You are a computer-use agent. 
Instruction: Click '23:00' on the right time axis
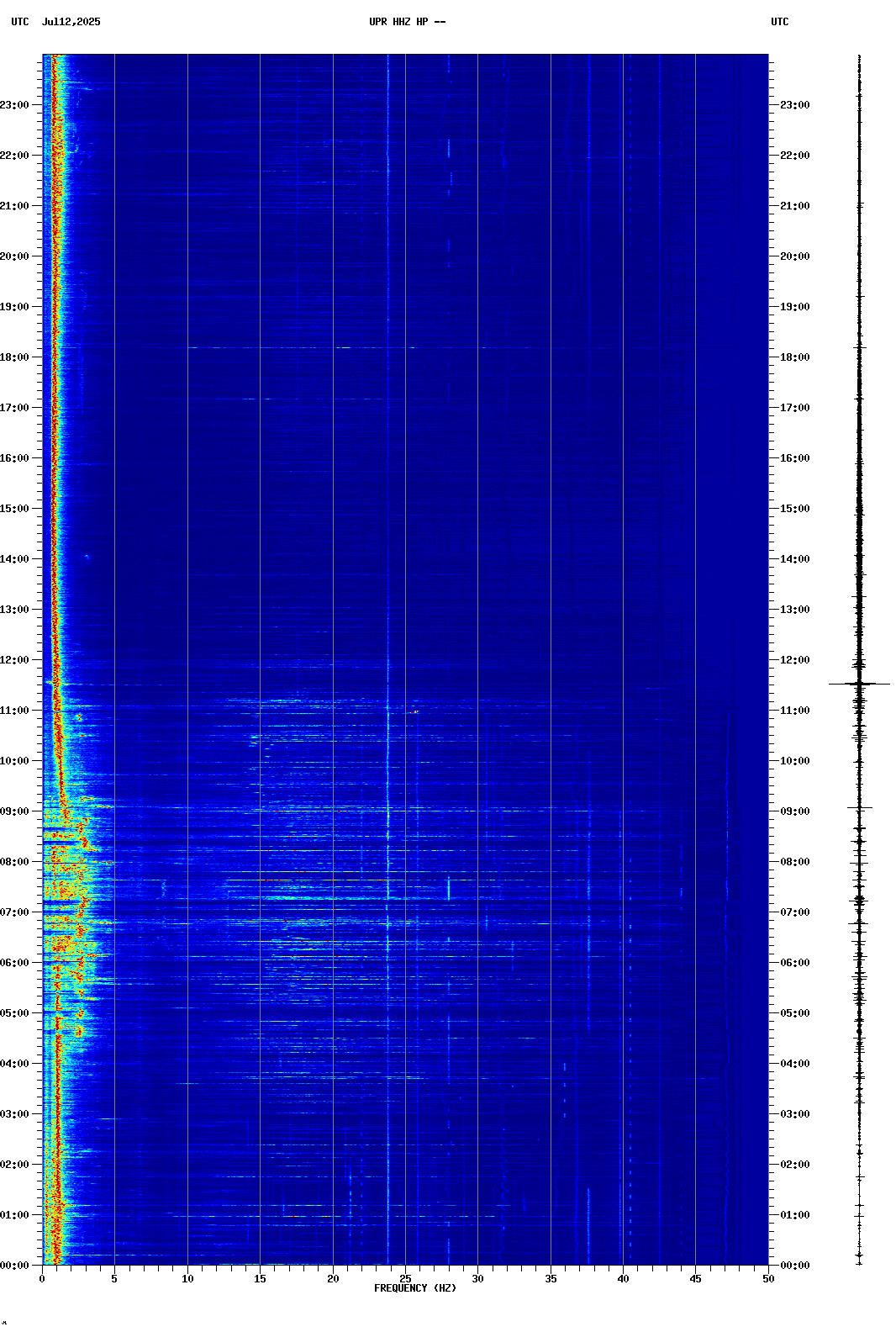795,105
